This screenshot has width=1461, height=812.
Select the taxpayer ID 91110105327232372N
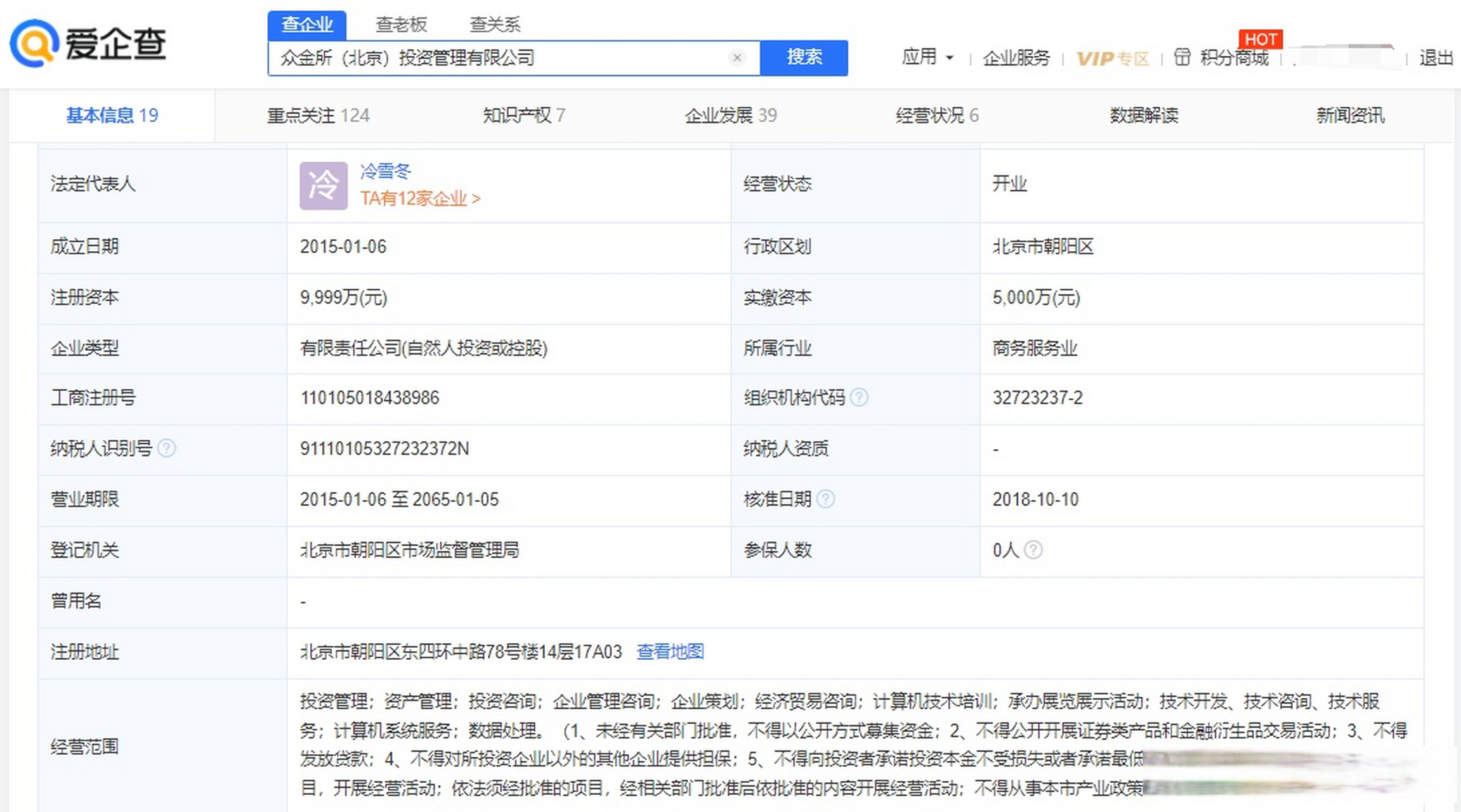384,449
